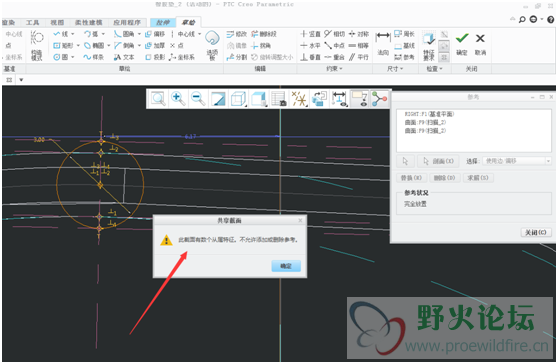This screenshot has height=364, width=558.
Task: Select the 样条 (Spline) tool
Action: pos(94,57)
